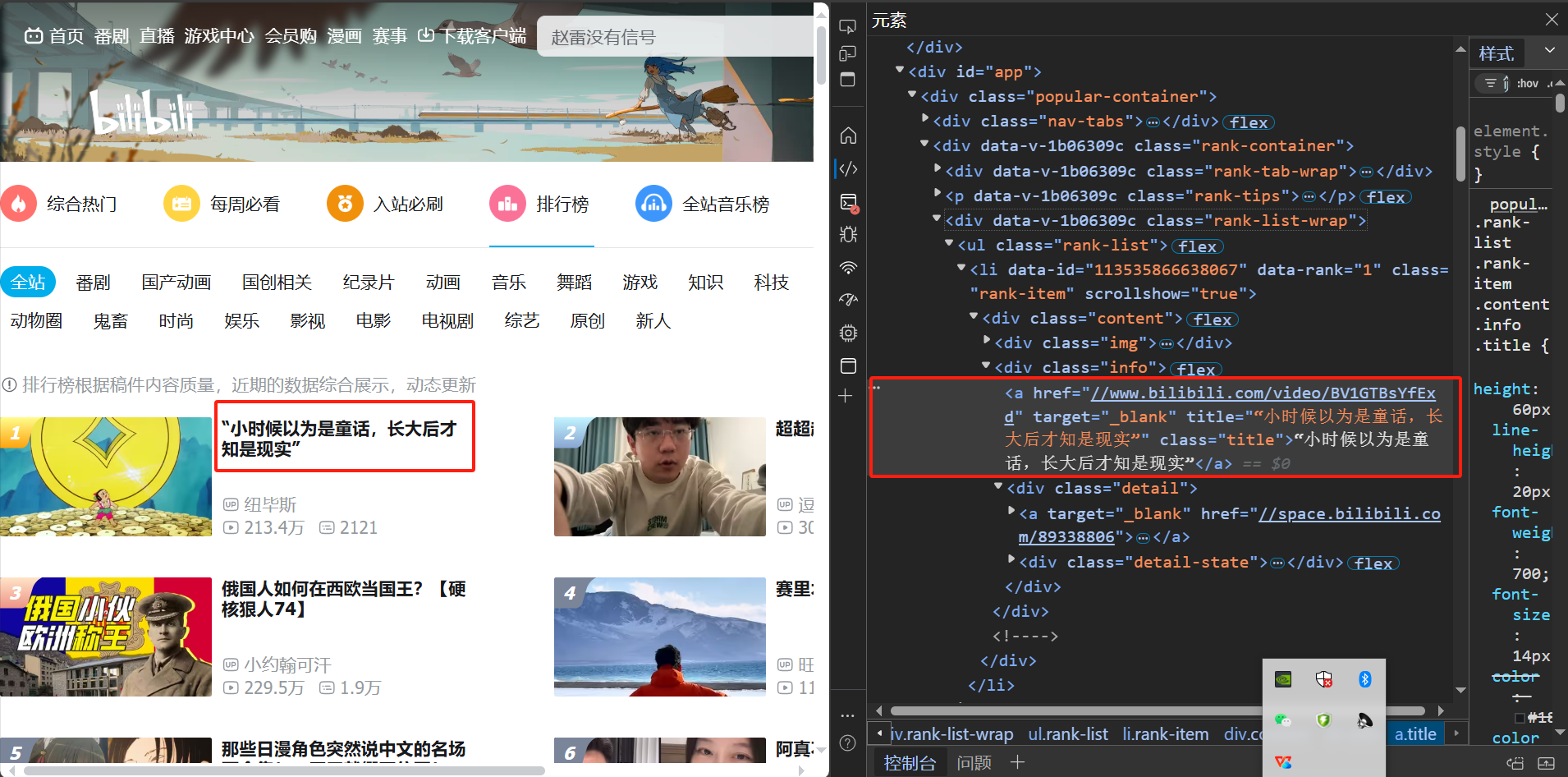Open the DevTools three-dots customize menu

click(848, 715)
